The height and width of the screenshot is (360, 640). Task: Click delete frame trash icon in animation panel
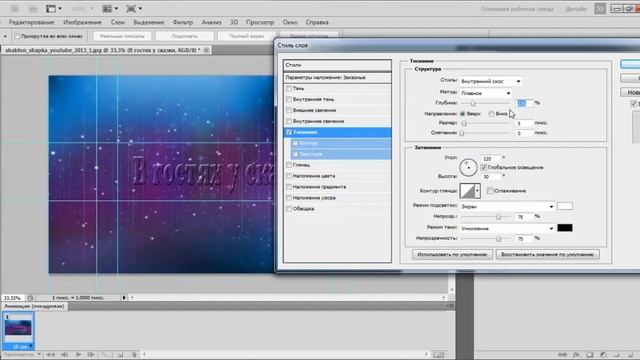click(x=134, y=355)
